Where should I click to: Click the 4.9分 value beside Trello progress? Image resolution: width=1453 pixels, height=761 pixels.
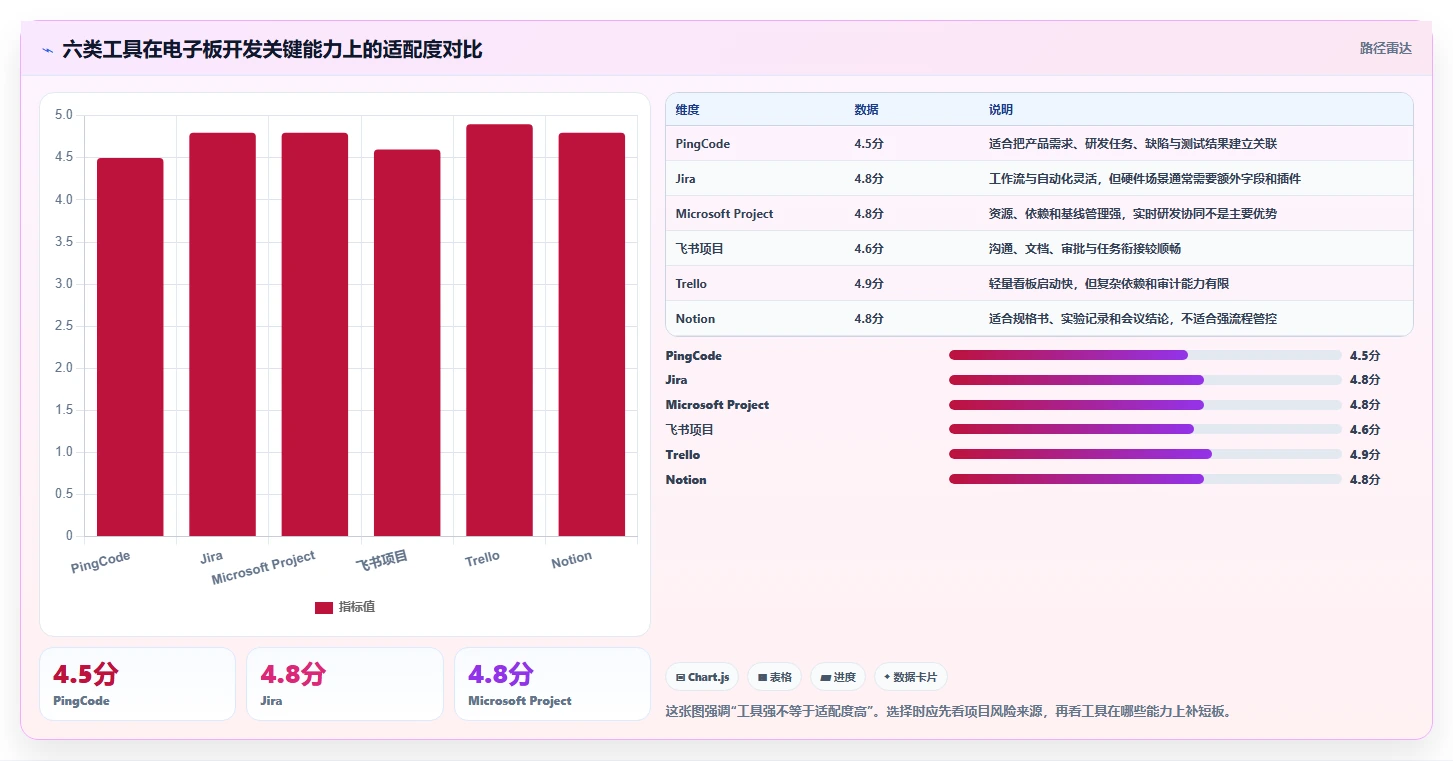[x=1365, y=455]
